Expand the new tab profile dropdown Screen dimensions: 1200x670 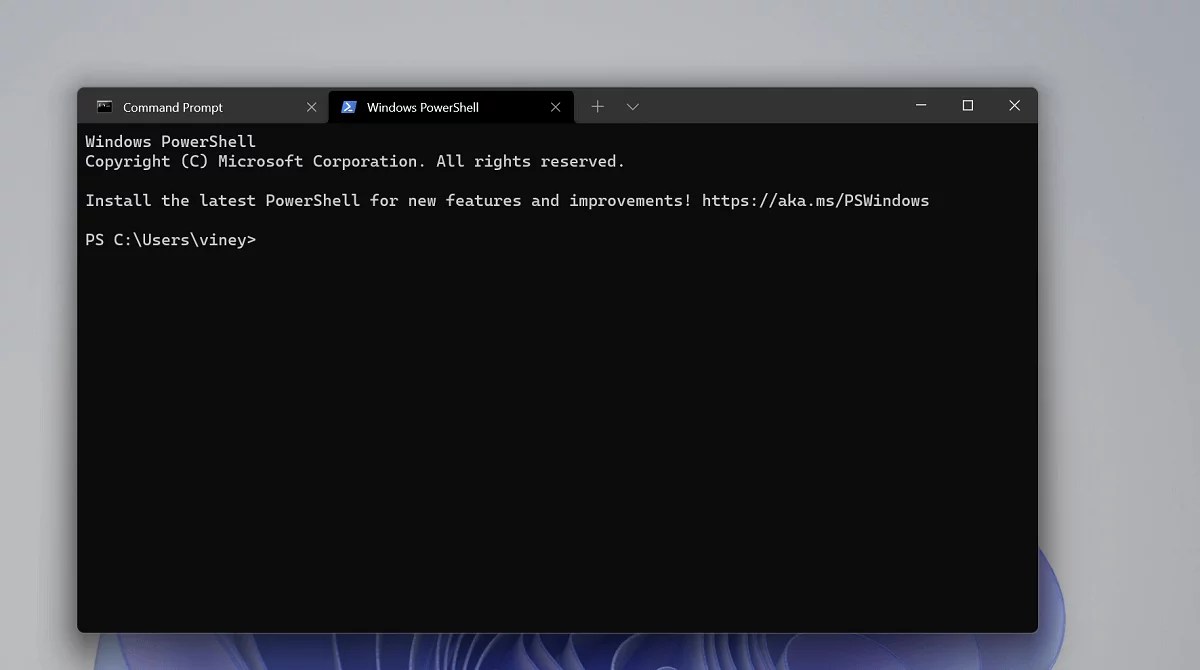pyautogui.click(x=632, y=106)
